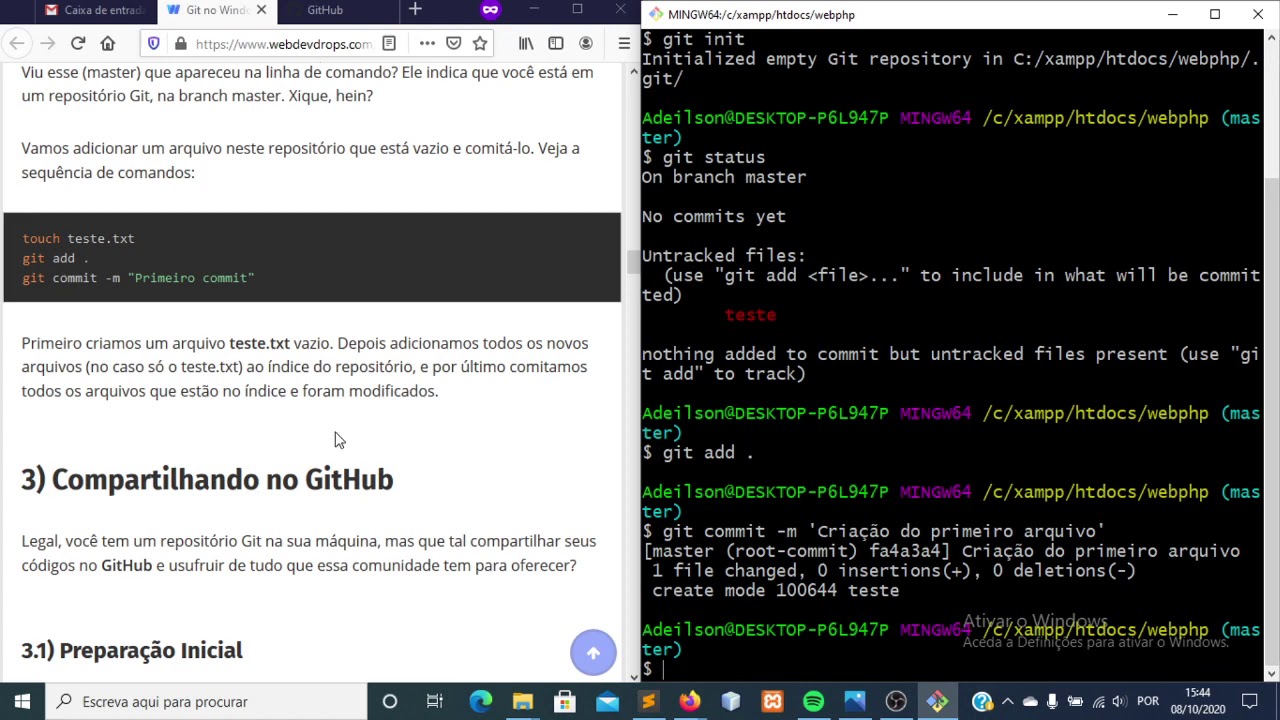Switch to Firefox on taskbar
This screenshot has height=720, width=1280.
(x=690, y=702)
